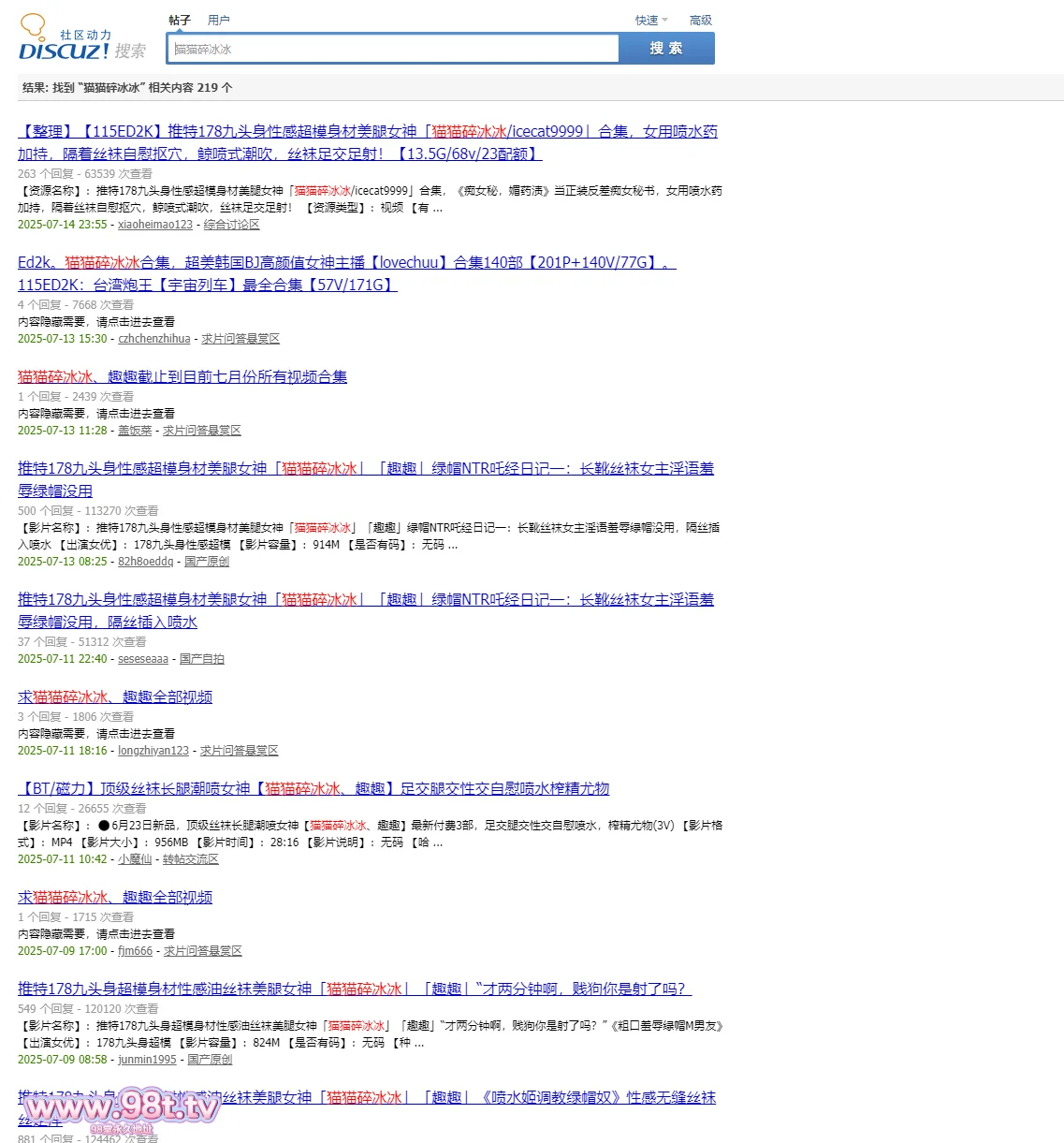The image size is (1064, 1143).
Task: Focus the search keyword input field
Action: (x=393, y=49)
